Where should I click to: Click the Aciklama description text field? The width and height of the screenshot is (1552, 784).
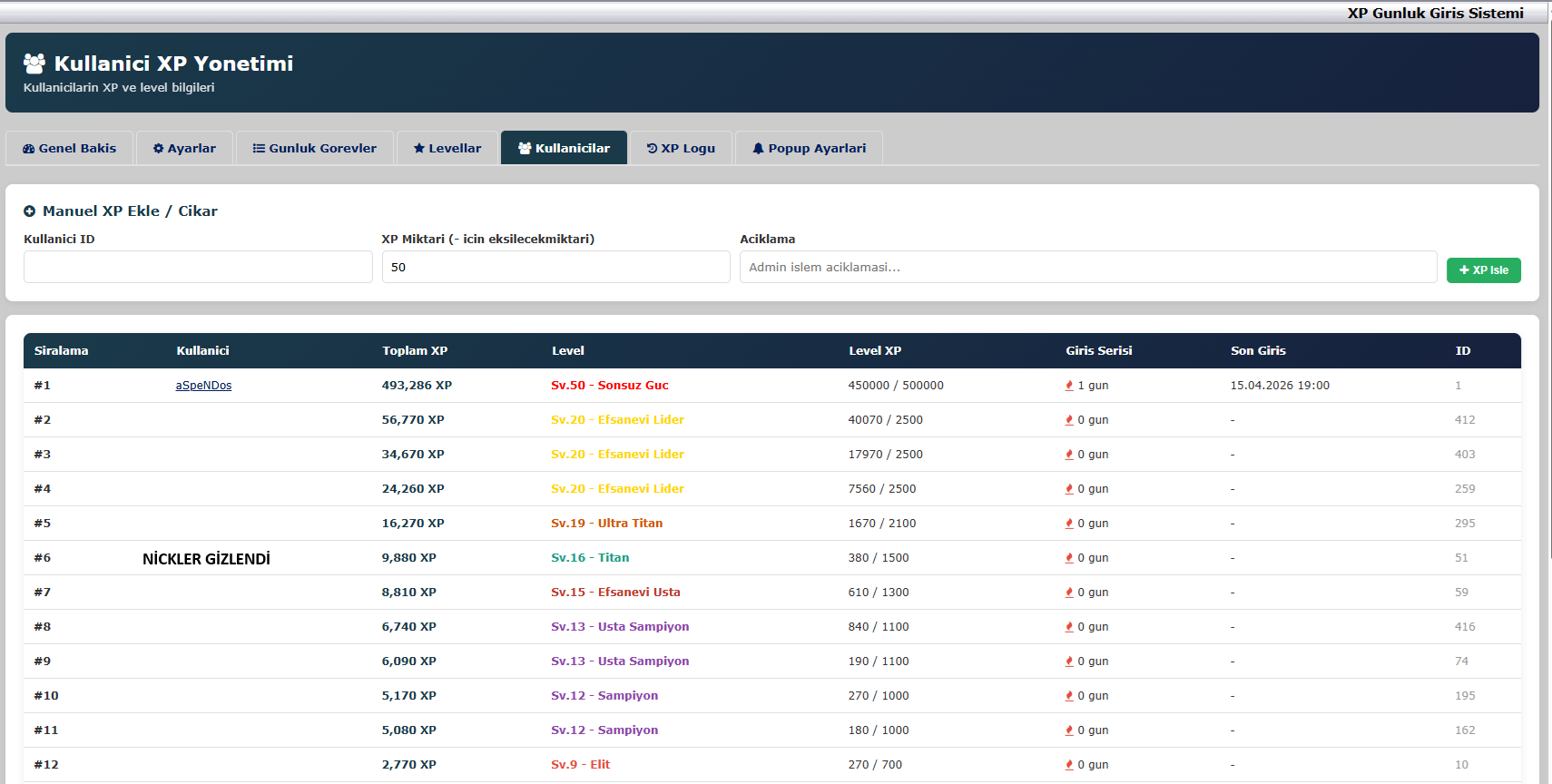tap(1087, 267)
